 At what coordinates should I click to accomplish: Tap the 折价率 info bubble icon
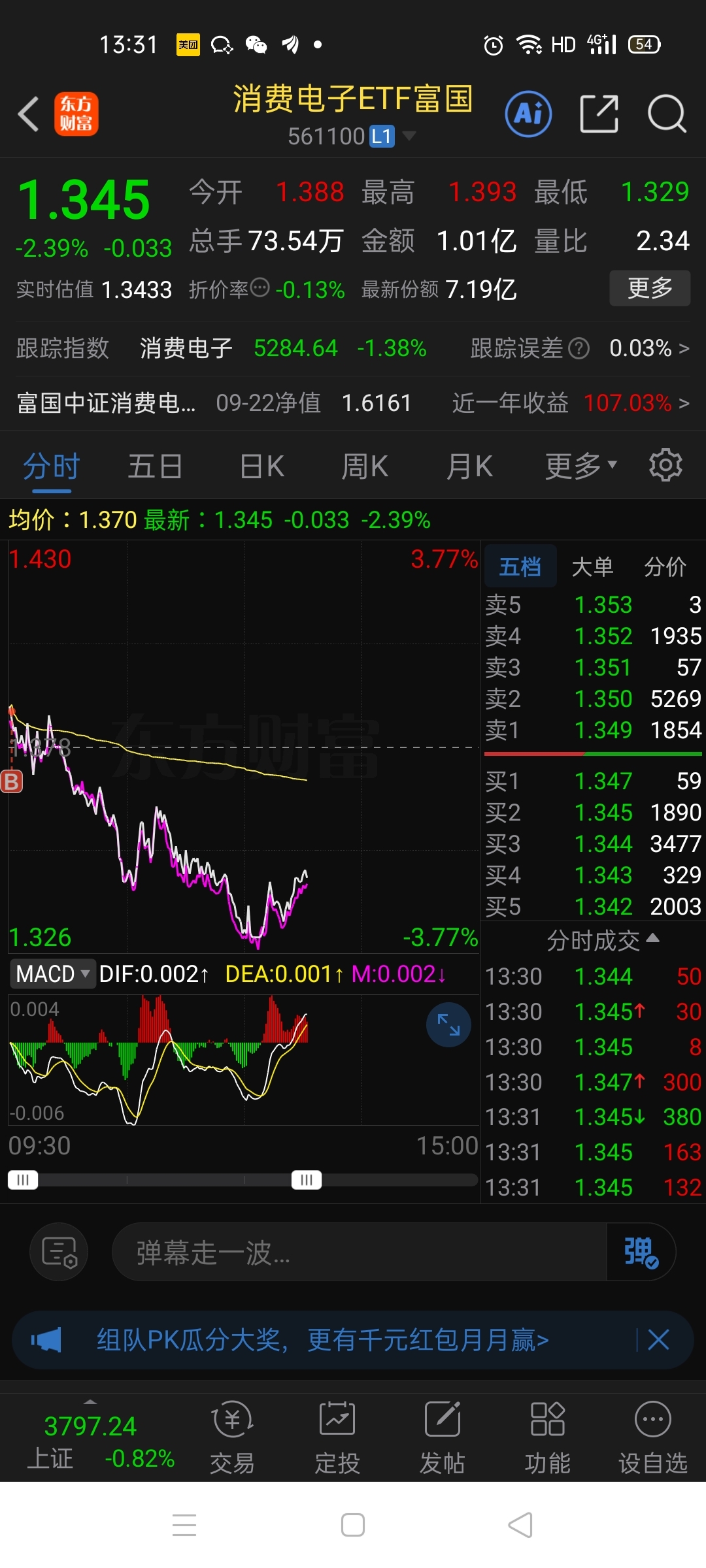click(x=260, y=287)
